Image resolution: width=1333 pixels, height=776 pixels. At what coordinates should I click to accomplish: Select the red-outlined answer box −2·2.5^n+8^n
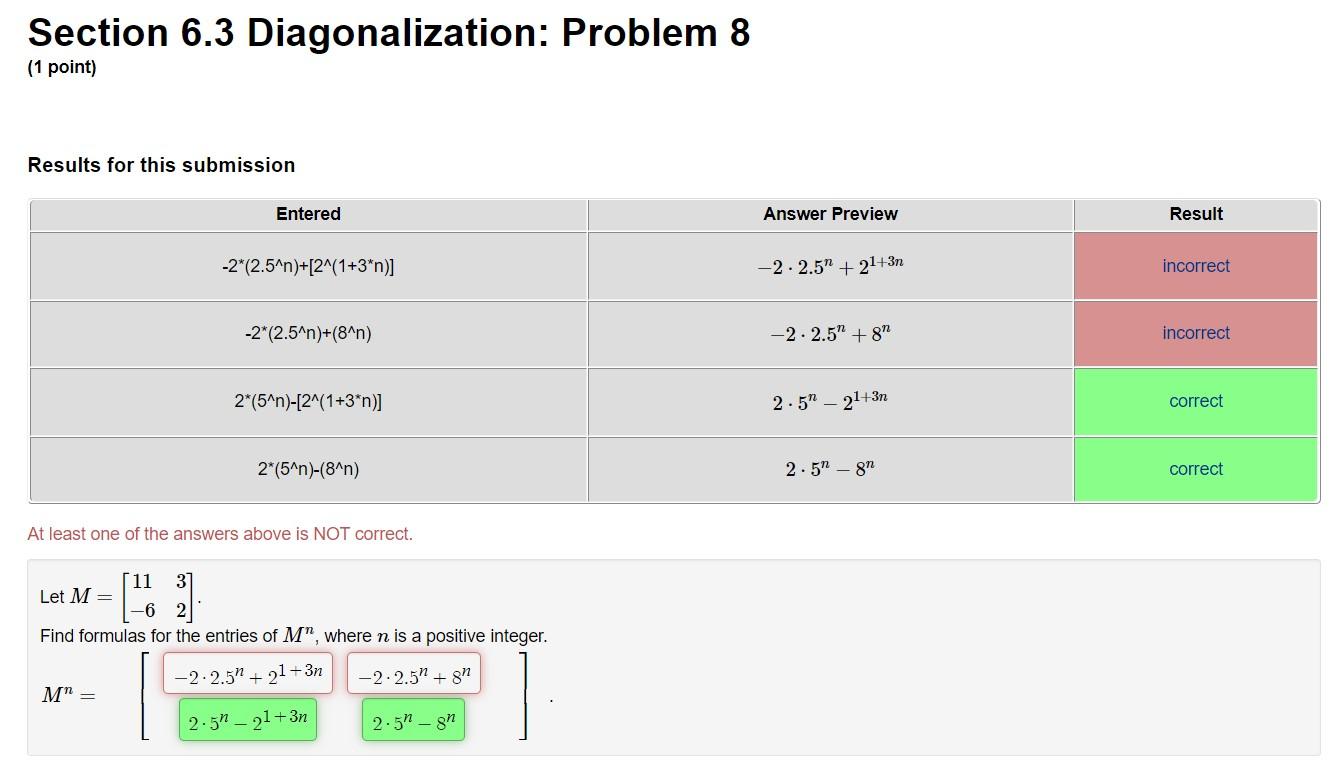click(x=413, y=673)
